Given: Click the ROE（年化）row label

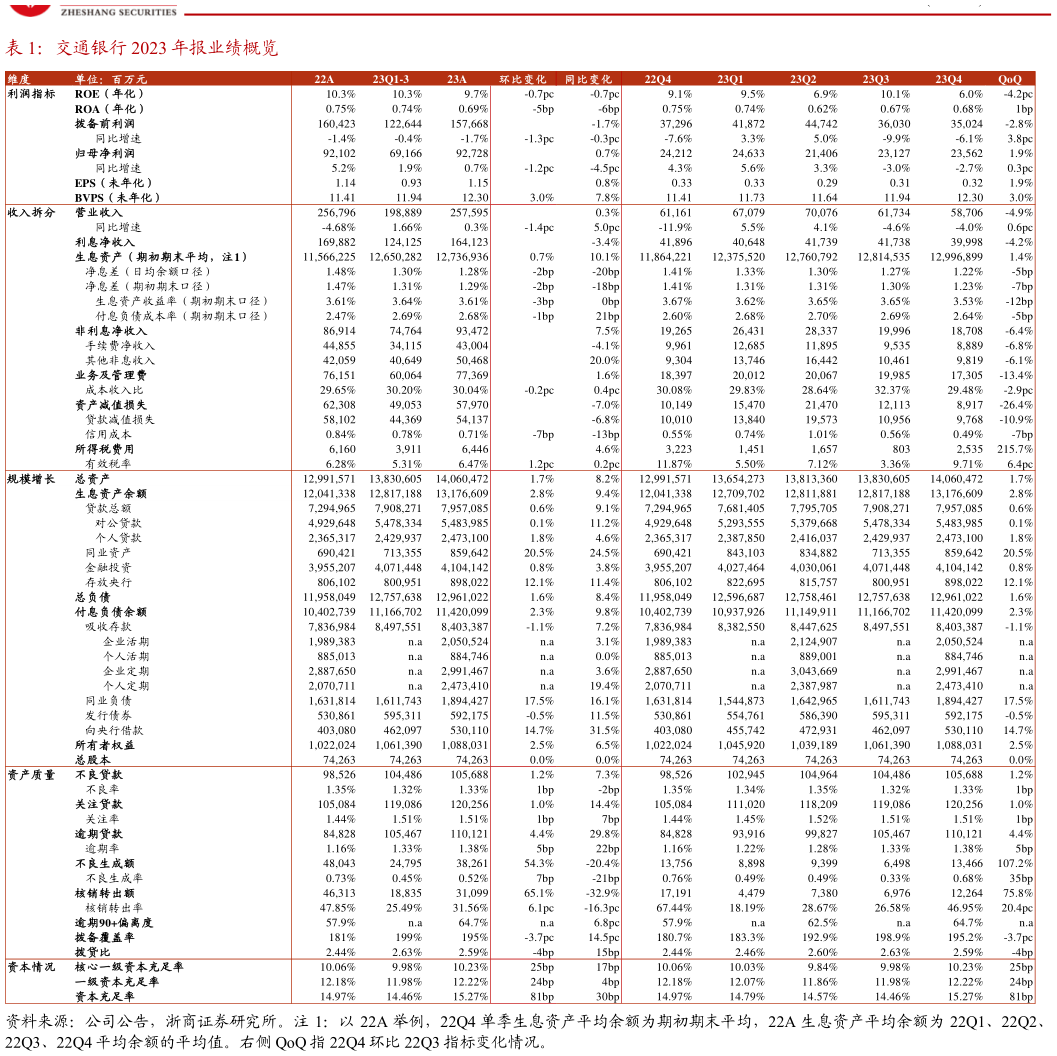Looking at the screenshot, I should click(x=109, y=94).
